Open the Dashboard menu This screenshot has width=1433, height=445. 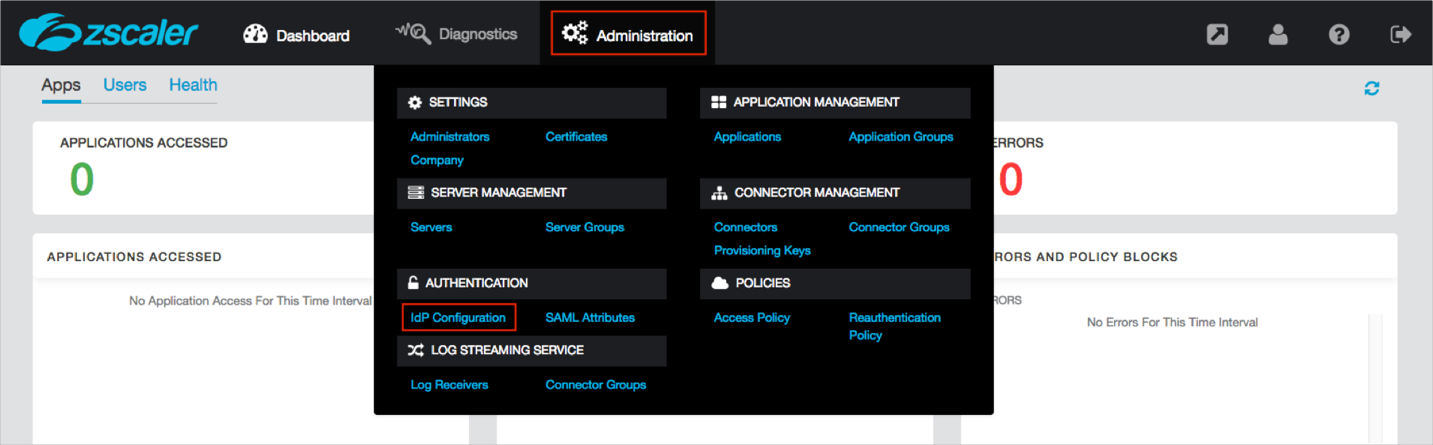coord(296,35)
